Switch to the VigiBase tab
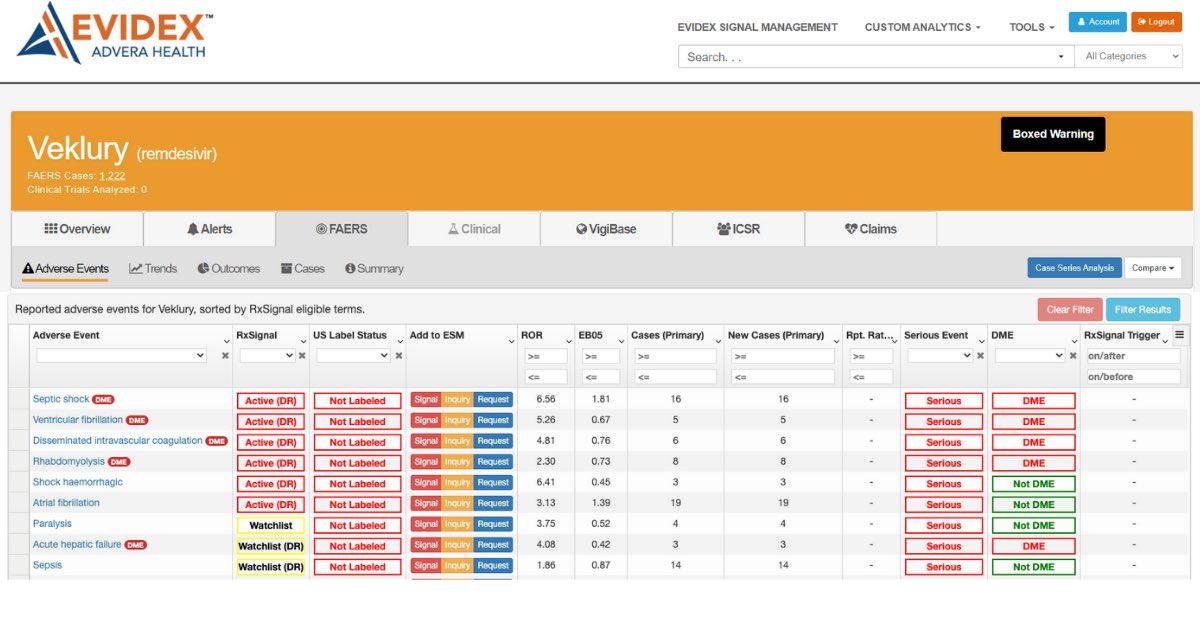This screenshot has height=628, width=1200. tap(606, 229)
